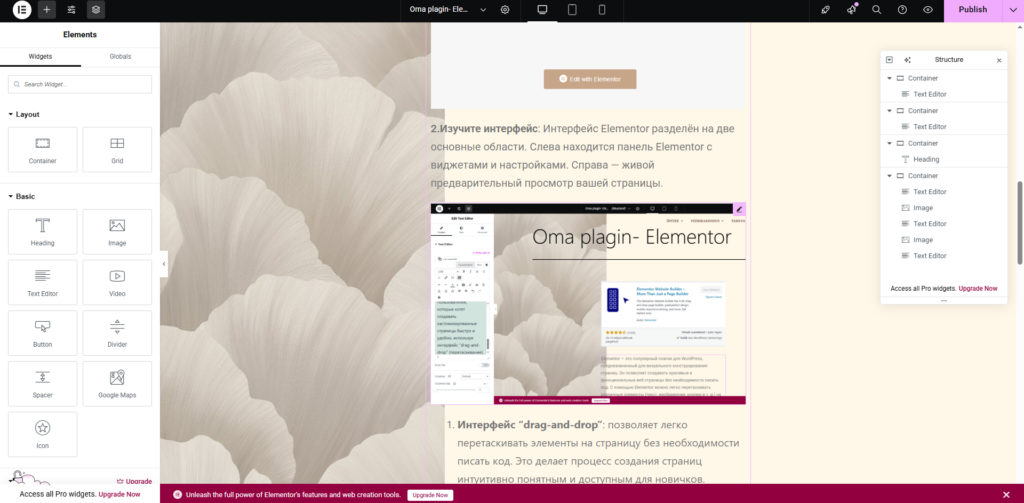The height and width of the screenshot is (503, 1024).
Task: Click the pink pencil edit handle on canvas
Action: click(739, 209)
